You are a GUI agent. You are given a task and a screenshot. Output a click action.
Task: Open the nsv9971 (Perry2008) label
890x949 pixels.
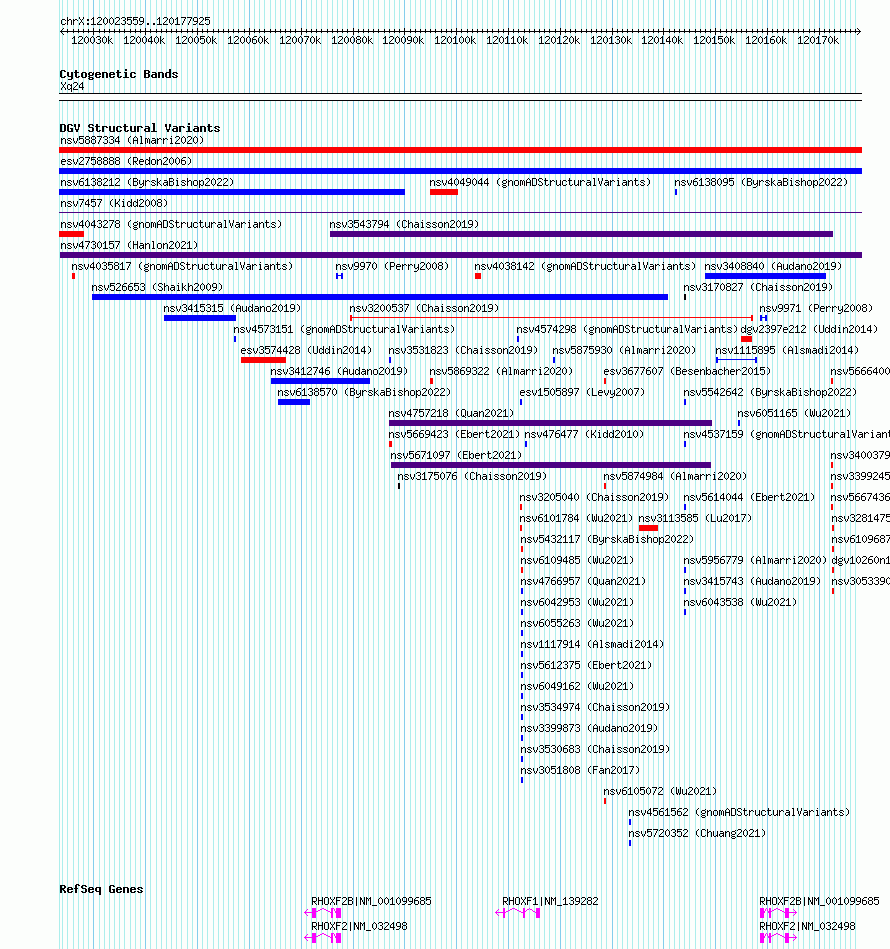coord(816,308)
